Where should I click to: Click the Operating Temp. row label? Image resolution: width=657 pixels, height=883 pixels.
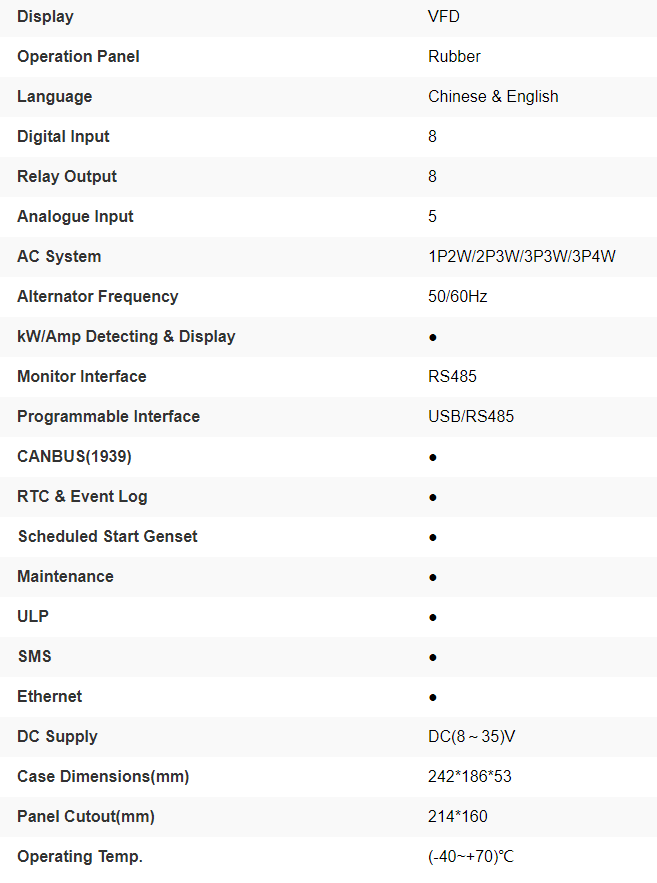coord(80,856)
